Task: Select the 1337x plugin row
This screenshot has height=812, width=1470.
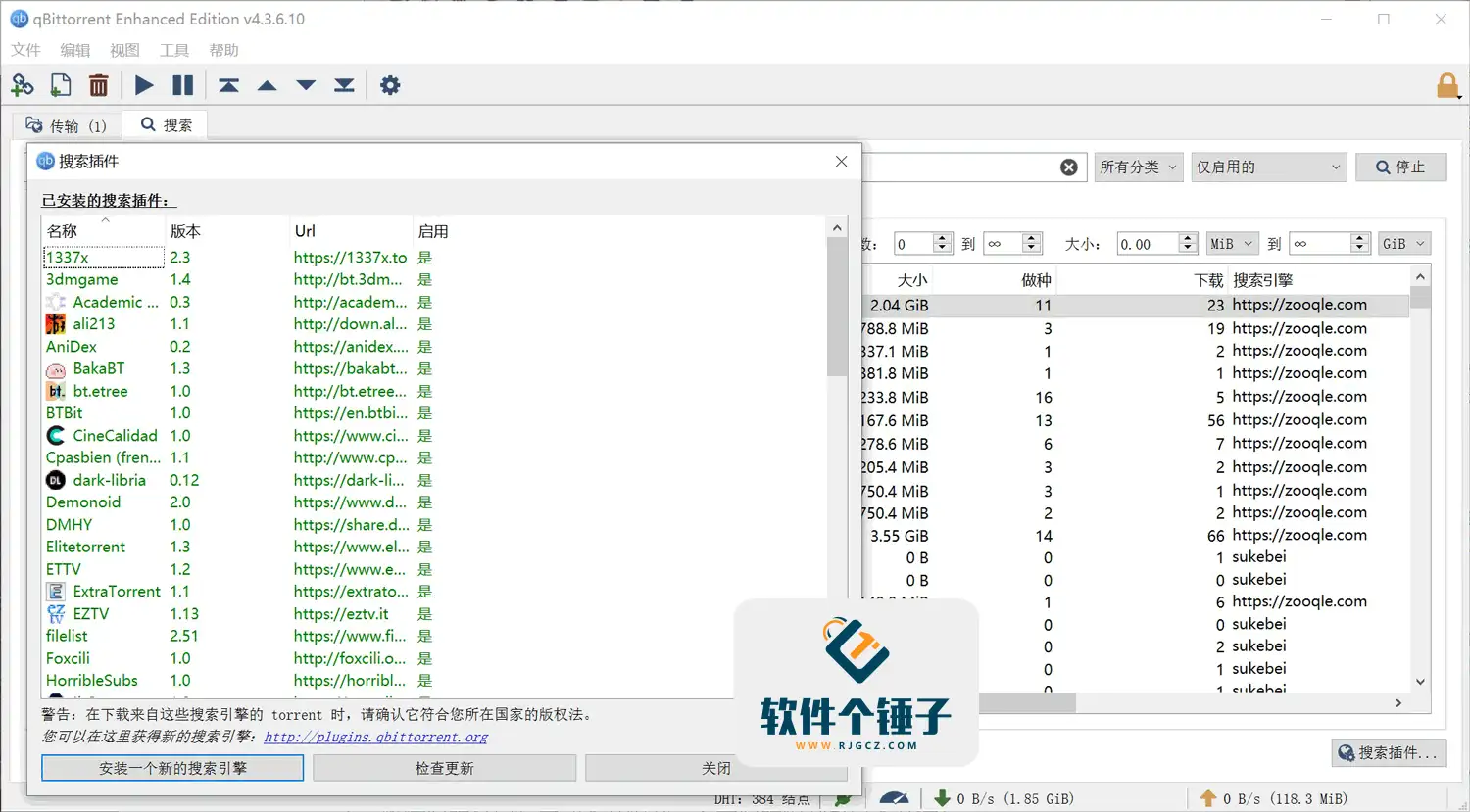Action: [x=434, y=258]
